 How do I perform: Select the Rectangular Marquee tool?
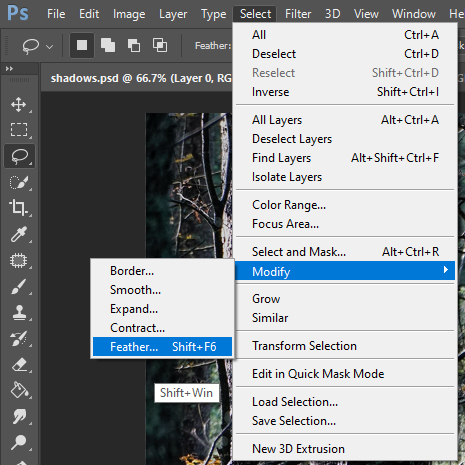click(x=19, y=130)
